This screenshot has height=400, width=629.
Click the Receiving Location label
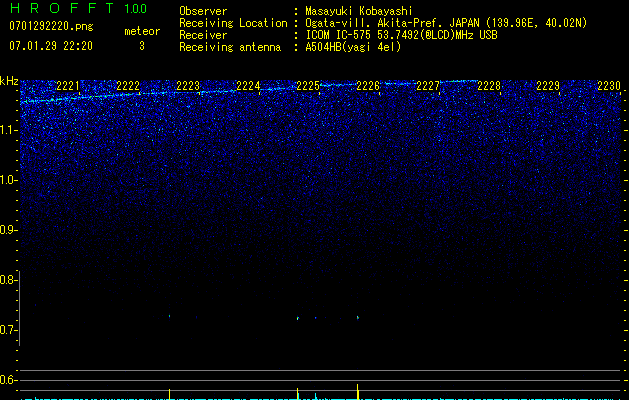pyautogui.click(x=233, y=23)
